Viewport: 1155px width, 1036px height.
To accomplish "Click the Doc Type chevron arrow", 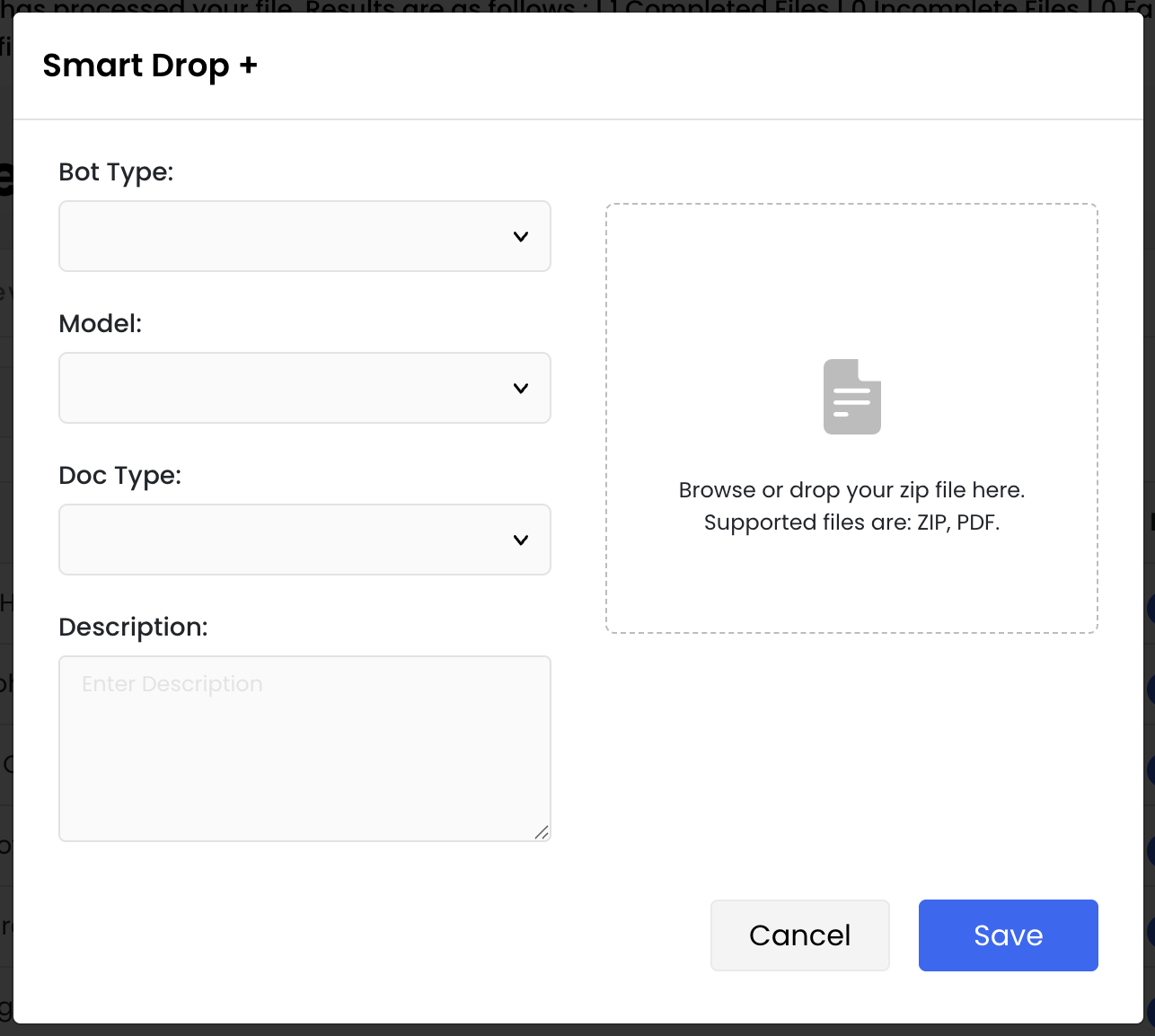I will (x=521, y=540).
